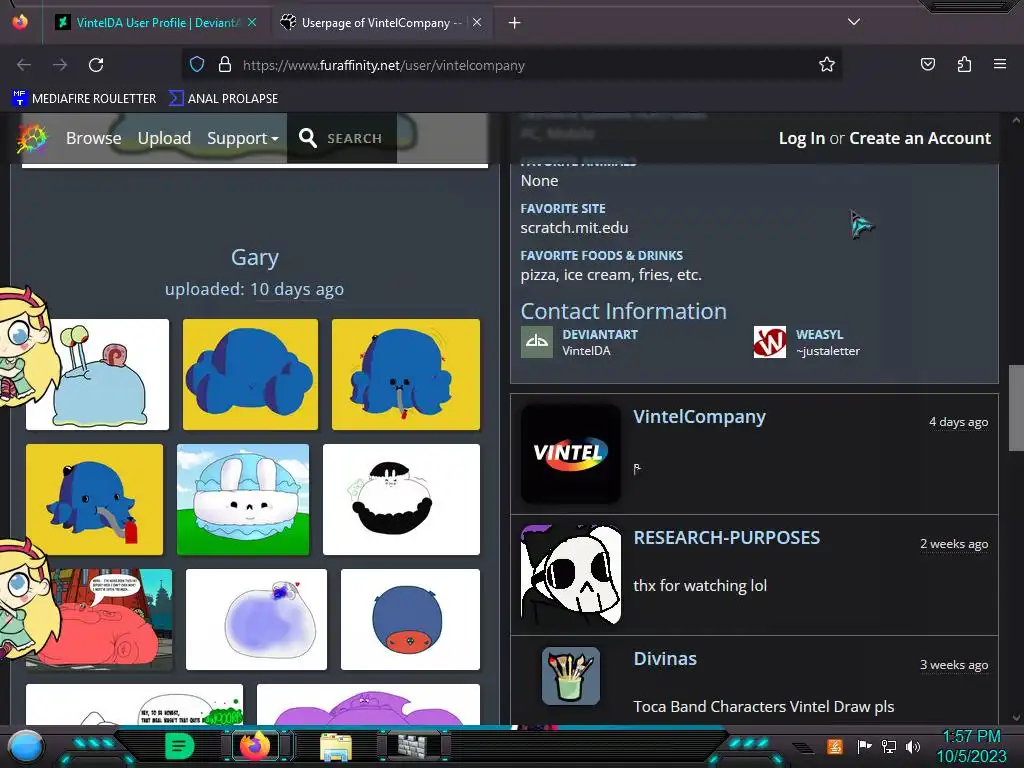Open the Action Center flag tray icon

click(864, 746)
